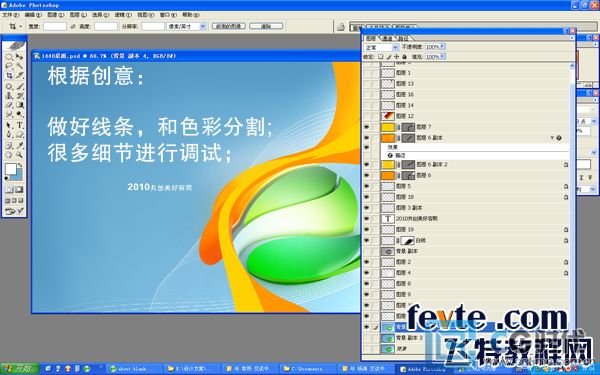This screenshot has width=600, height=375.
Task: Select the Rectangular Marquee tool
Action: coord(9,57)
